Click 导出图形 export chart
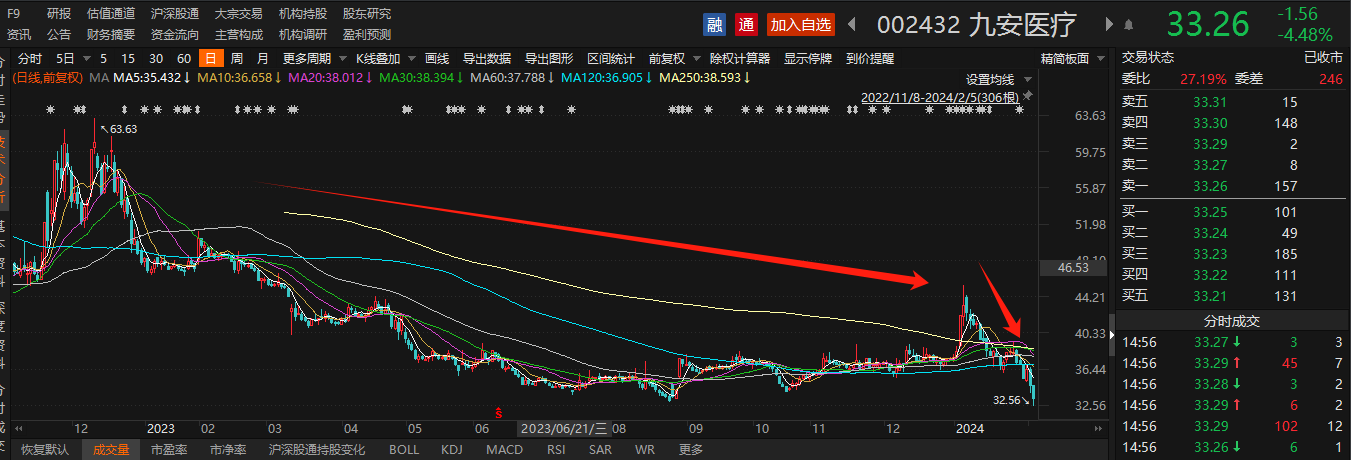Screen dimensions: 1351x460 click(549, 58)
